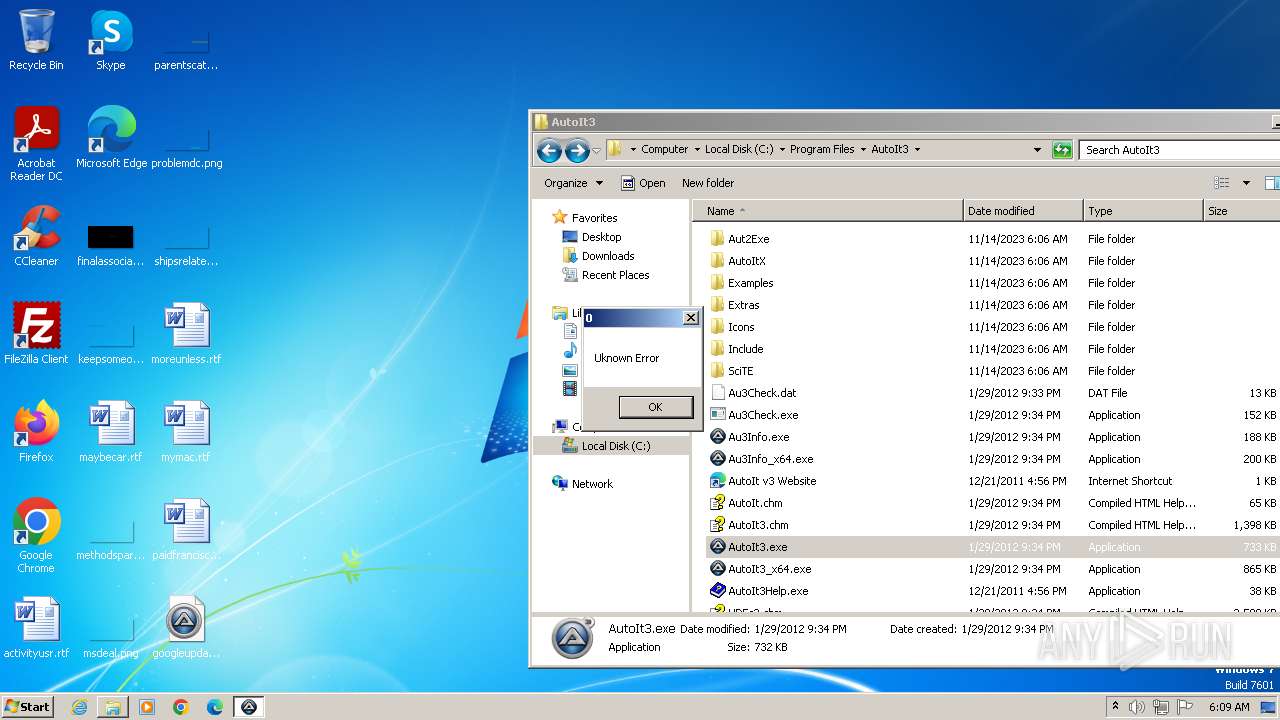The height and width of the screenshot is (720, 1280).
Task: Click New folder in toolbar
Action: click(x=708, y=183)
